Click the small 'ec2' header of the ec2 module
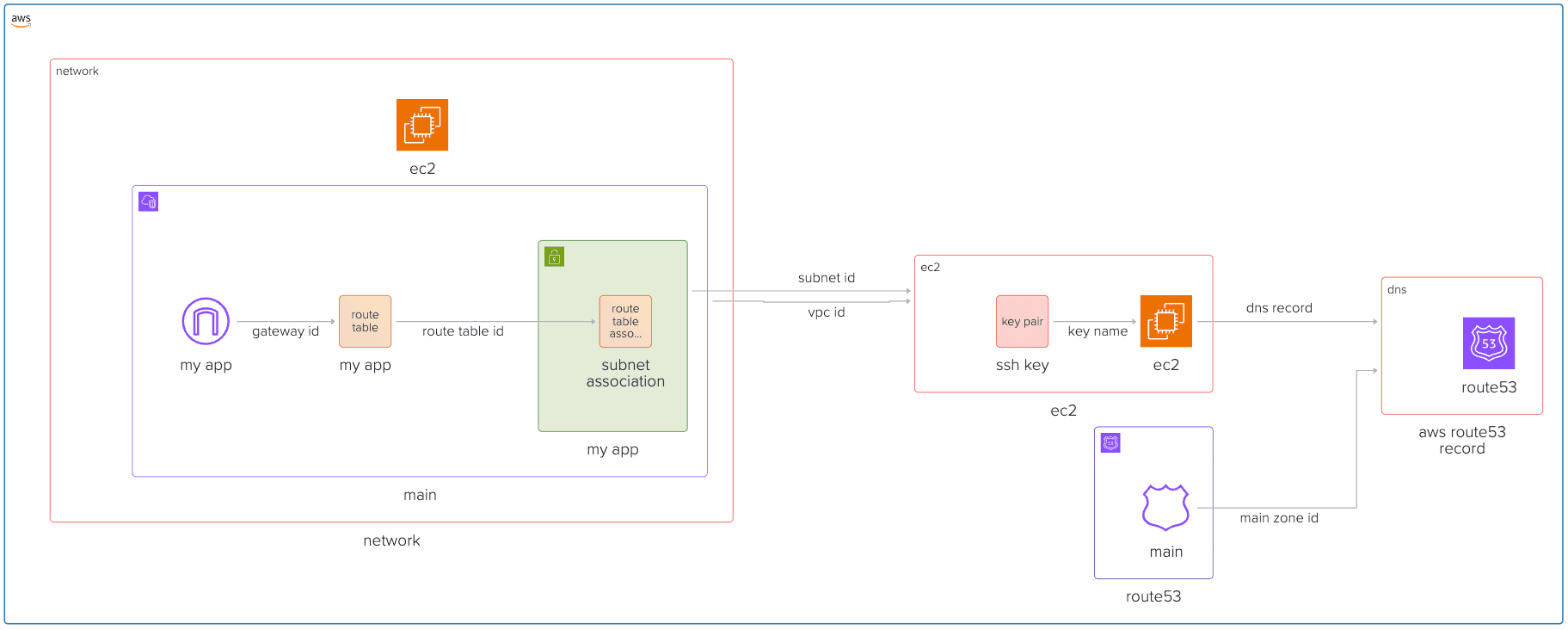 point(930,268)
